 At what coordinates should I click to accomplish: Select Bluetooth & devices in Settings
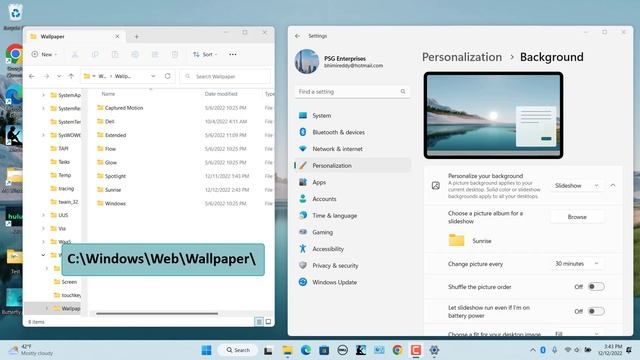[x=352, y=132]
